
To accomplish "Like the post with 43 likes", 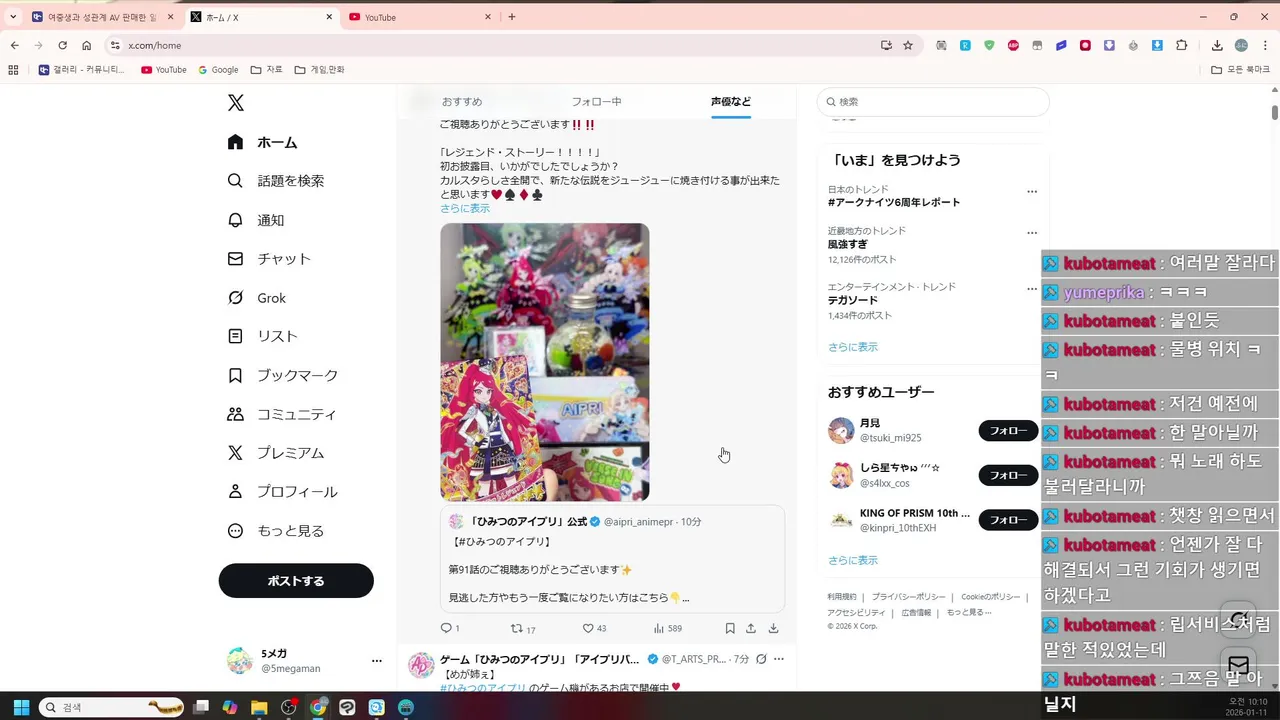I will 594,628.
